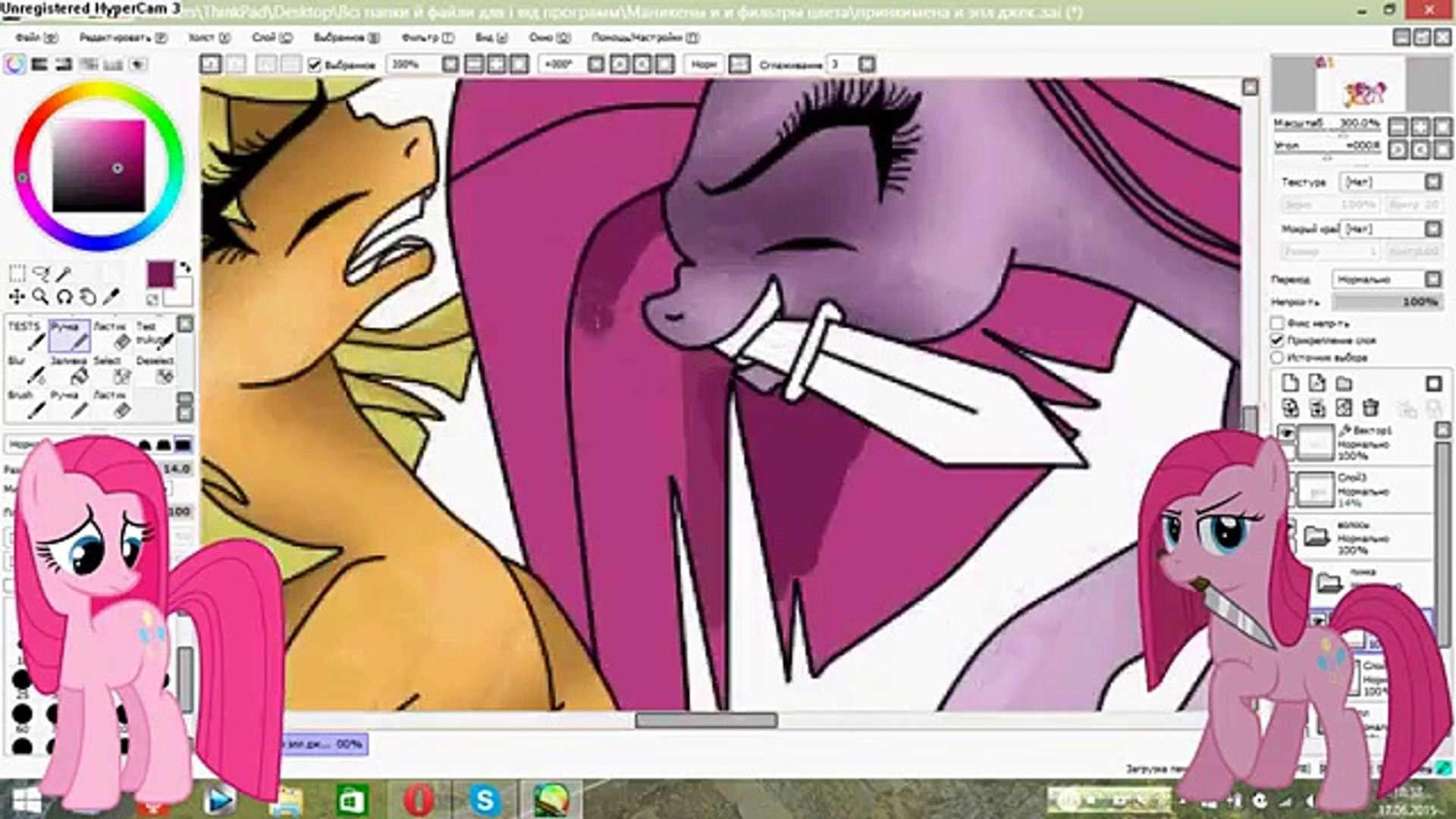
Task: Select the zoom magnifier tool
Action: [x=41, y=297]
